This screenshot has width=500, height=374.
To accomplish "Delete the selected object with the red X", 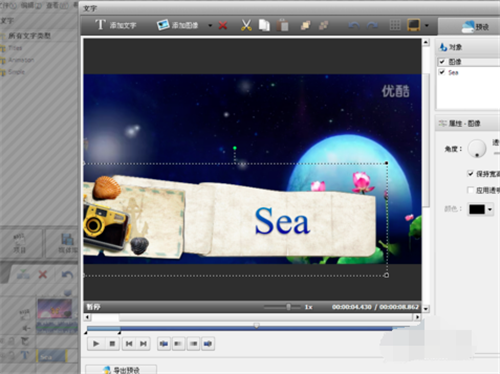I will point(223,25).
